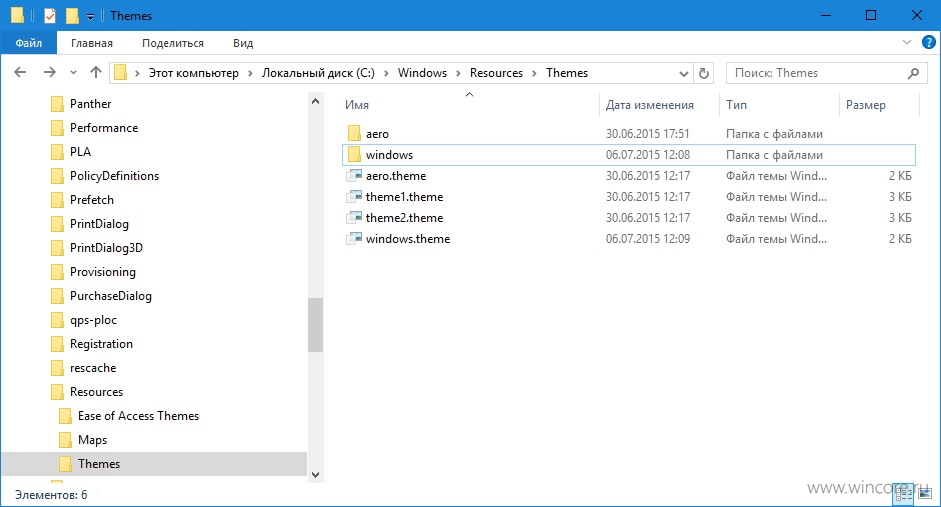
Task: Select the windows.theme file
Action: click(628, 239)
